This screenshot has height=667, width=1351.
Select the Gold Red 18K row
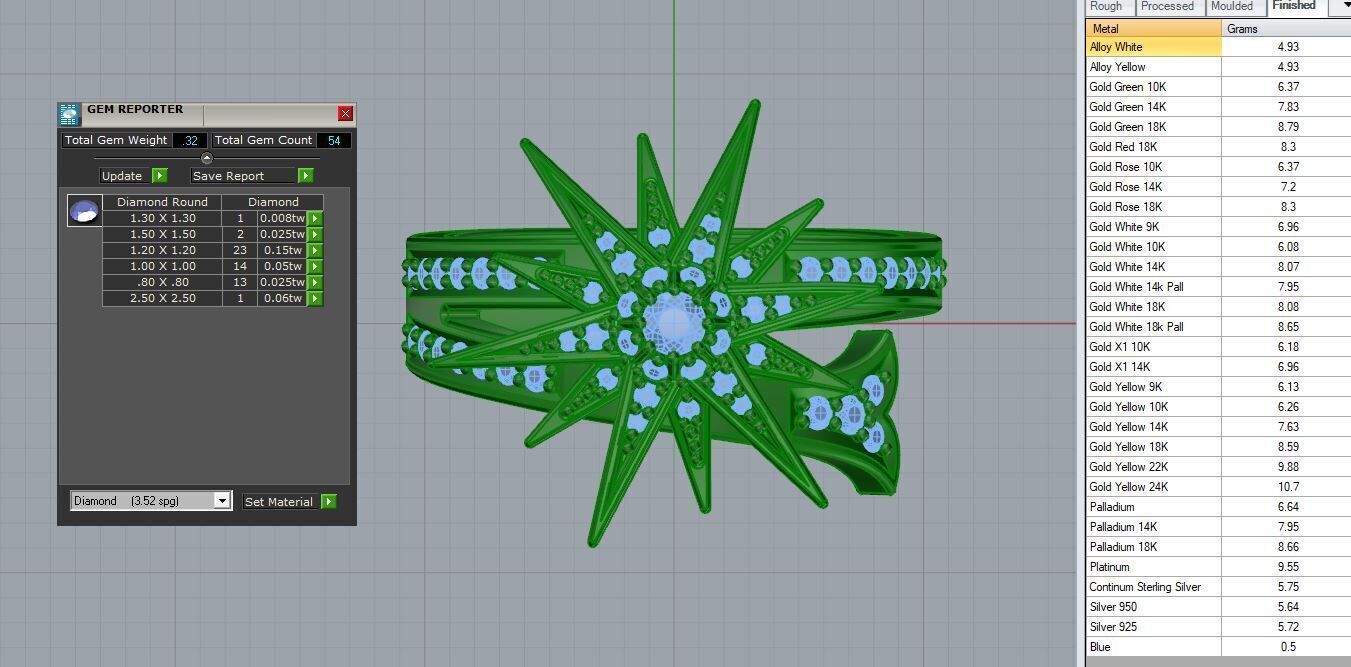point(1218,147)
